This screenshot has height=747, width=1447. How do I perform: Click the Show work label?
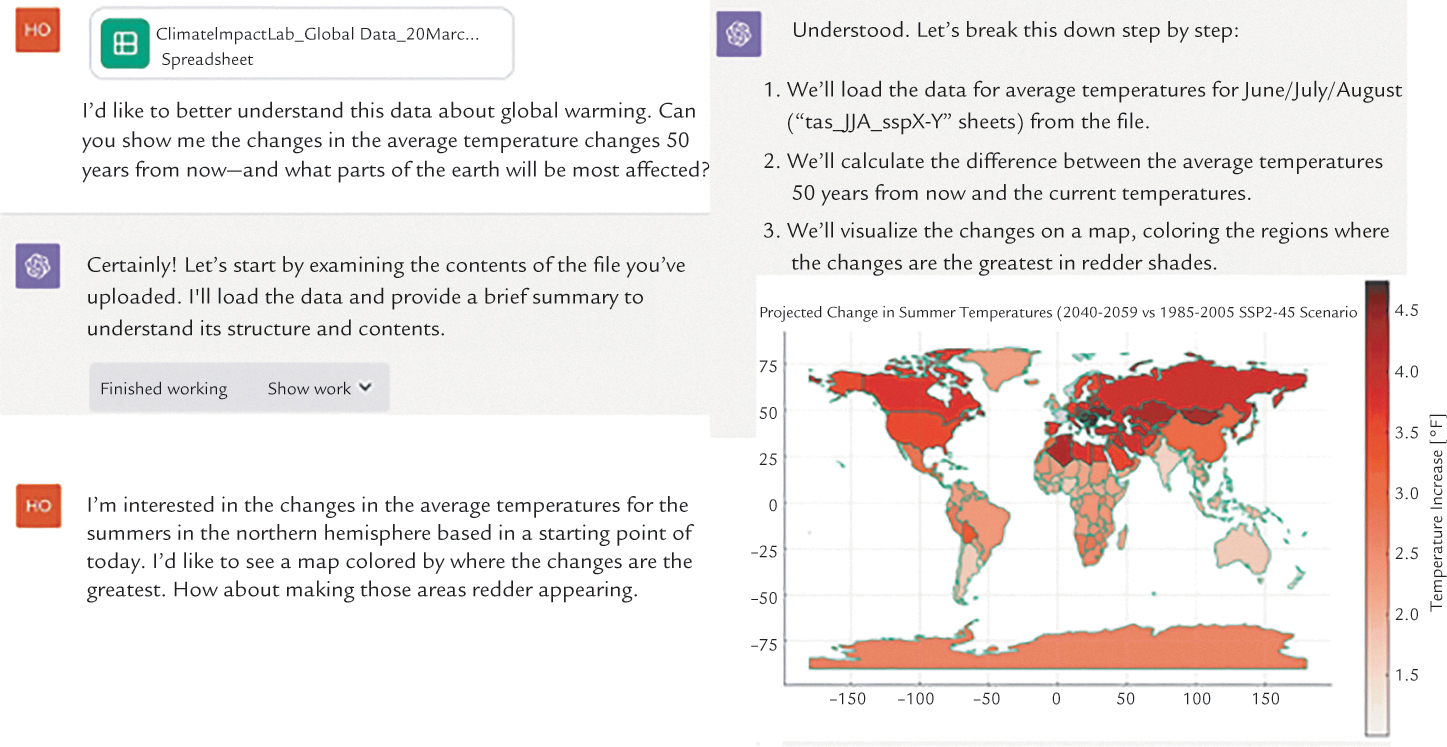pyautogui.click(x=309, y=389)
